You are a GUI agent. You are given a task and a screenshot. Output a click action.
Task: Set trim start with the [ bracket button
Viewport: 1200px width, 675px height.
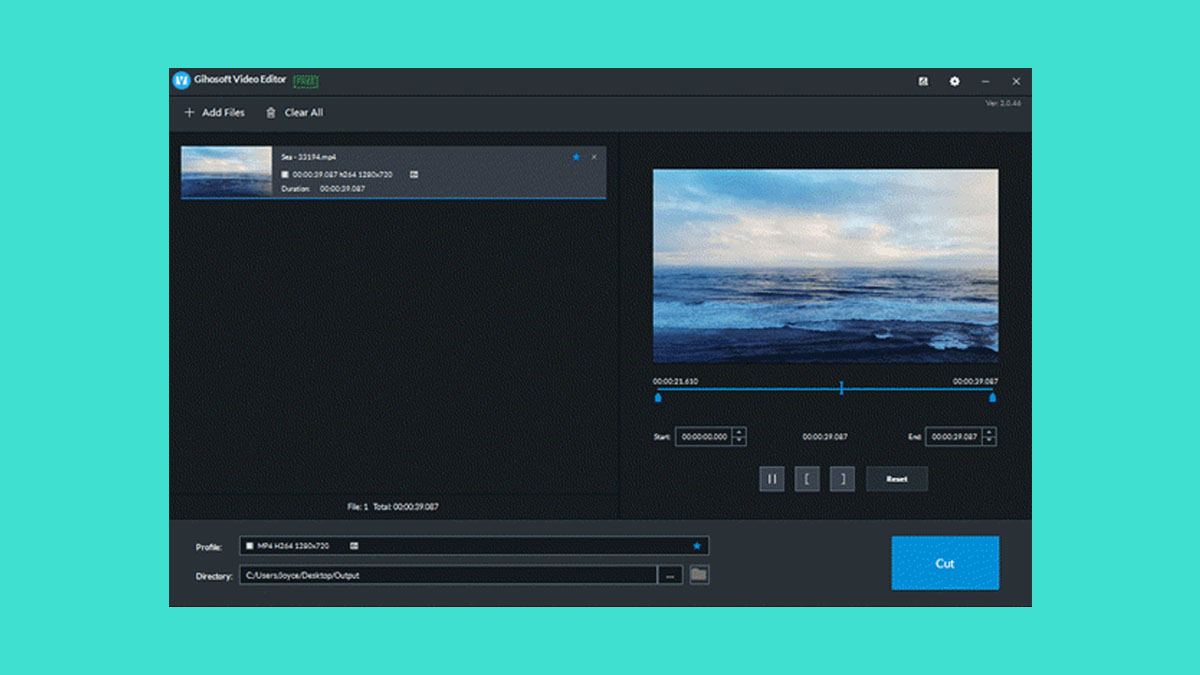[807, 478]
